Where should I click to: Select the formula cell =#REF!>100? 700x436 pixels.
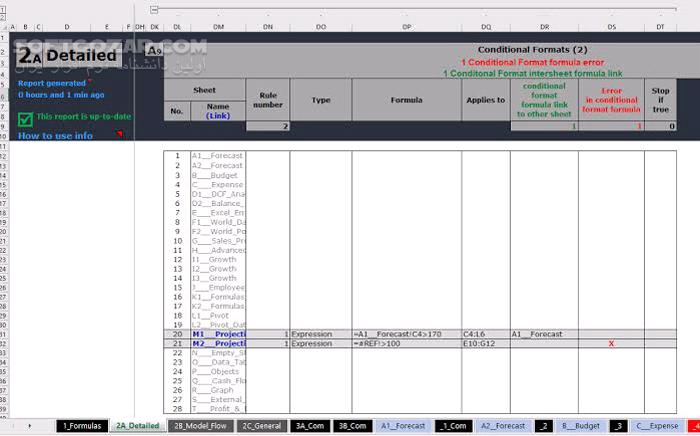406,344
